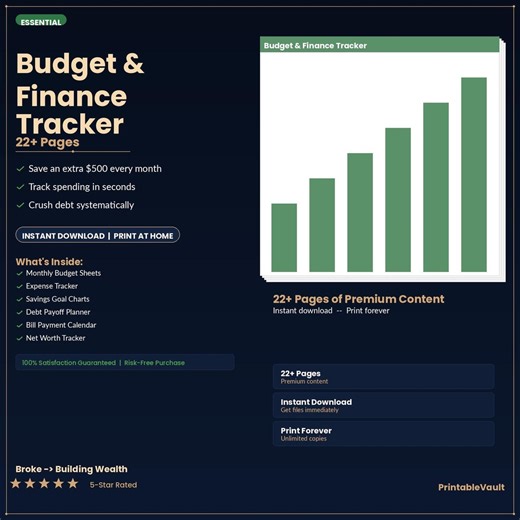The height and width of the screenshot is (520, 520).
Task: Click 'Save an extra $500 every month'
Action: point(95,169)
